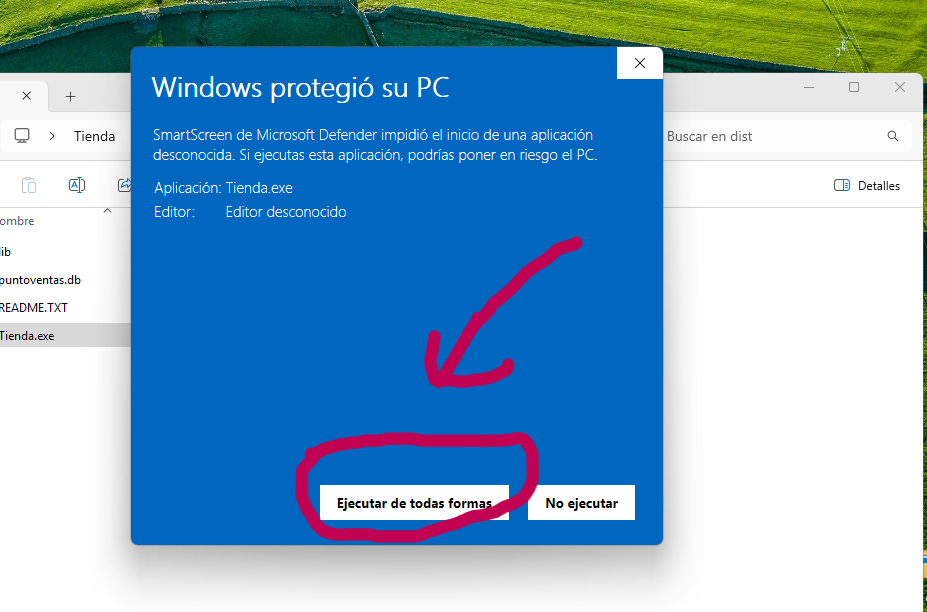Click the Ejecutar de todas formas button
Screen dimensions: 927x612
pos(414,503)
